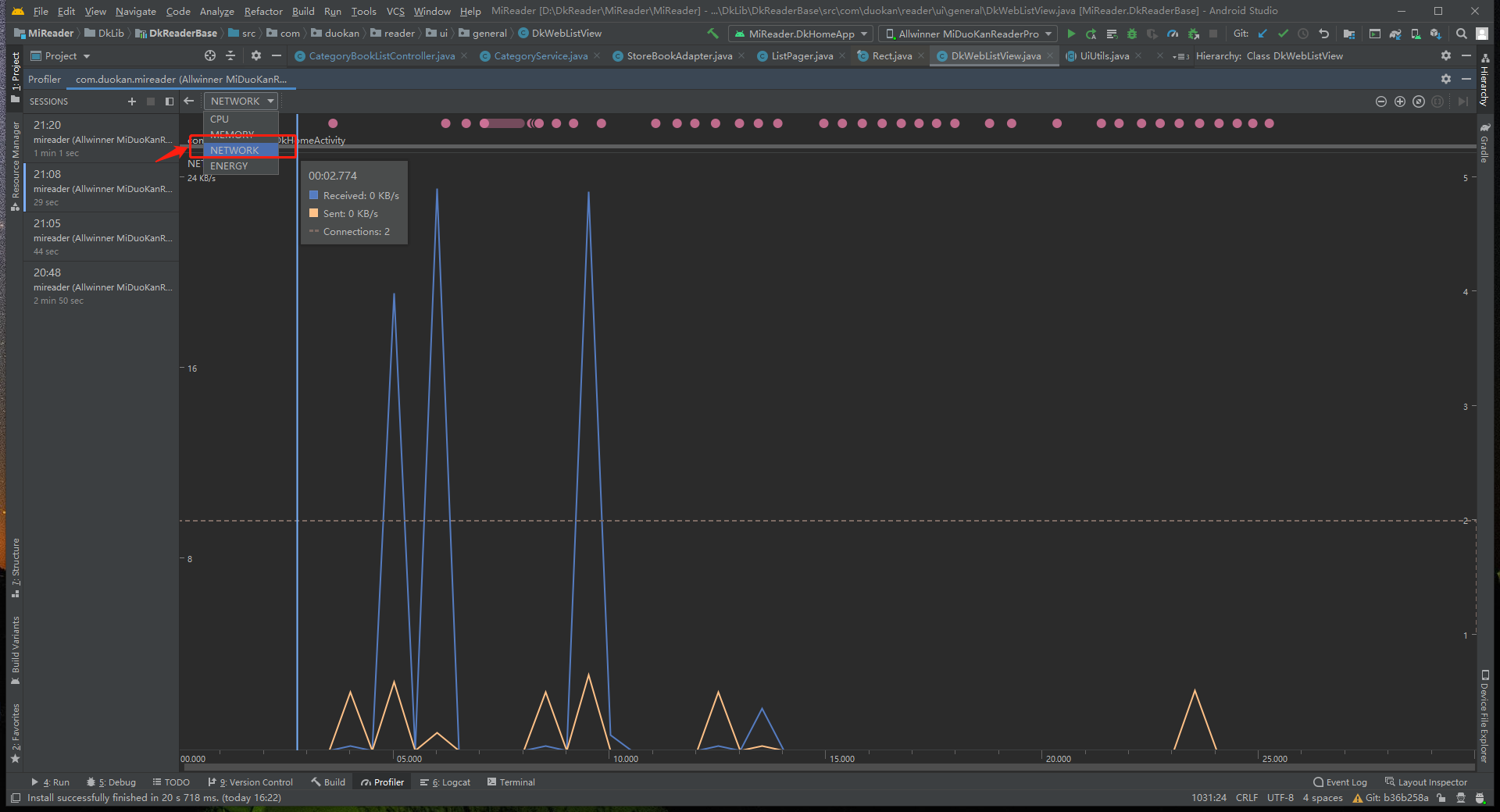1500x812 pixels.
Task: Select CPU in profiler dropdown list
Action: pos(241,119)
